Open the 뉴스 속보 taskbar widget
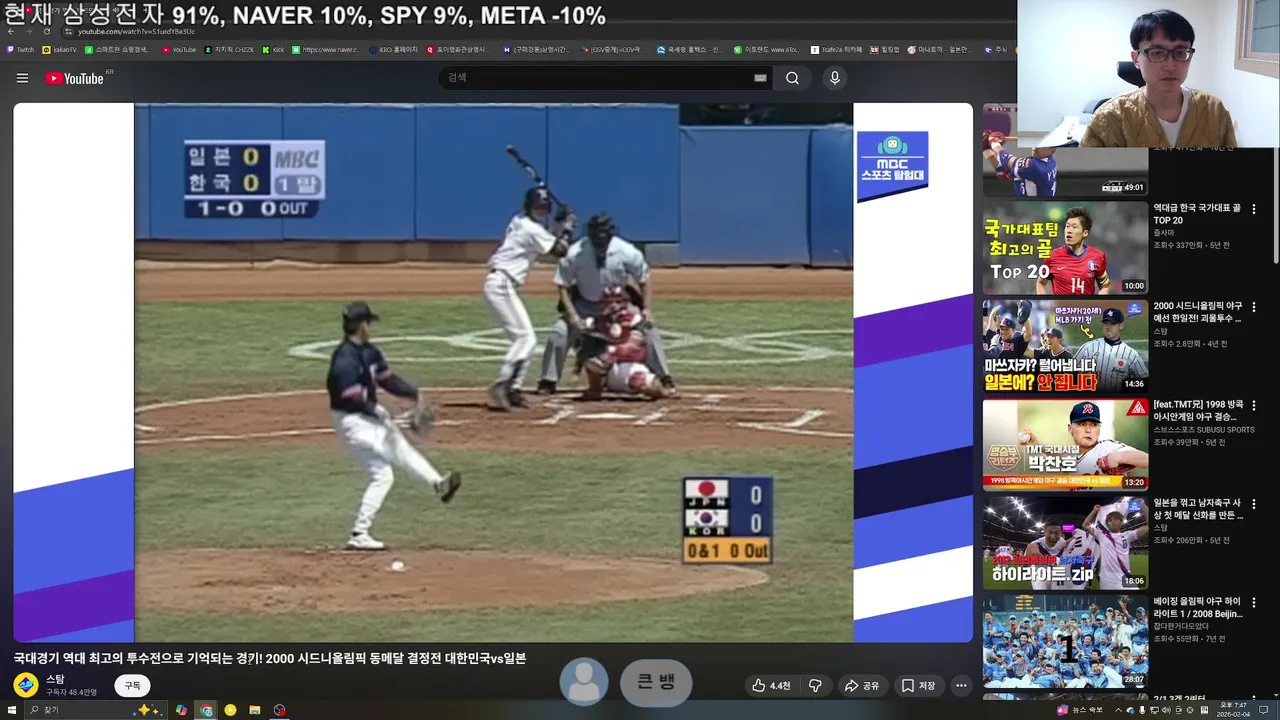This screenshot has height=720, width=1280. point(1080,710)
